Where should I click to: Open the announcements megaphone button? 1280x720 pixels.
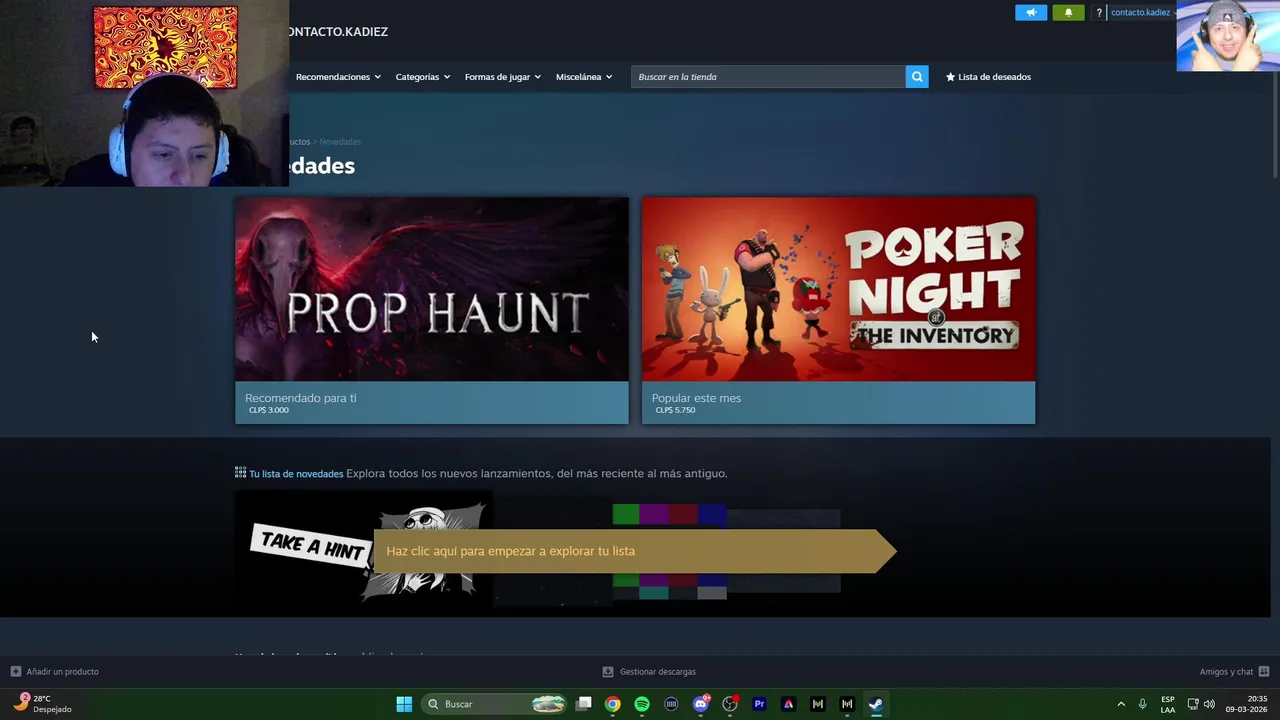point(1031,13)
